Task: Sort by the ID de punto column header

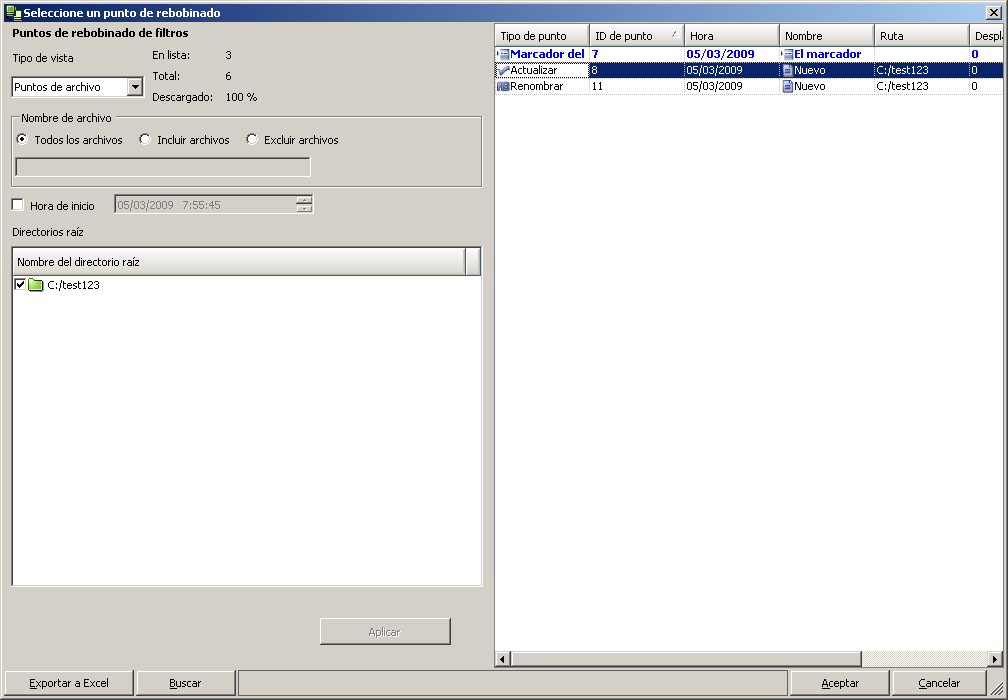Action: [x=636, y=36]
